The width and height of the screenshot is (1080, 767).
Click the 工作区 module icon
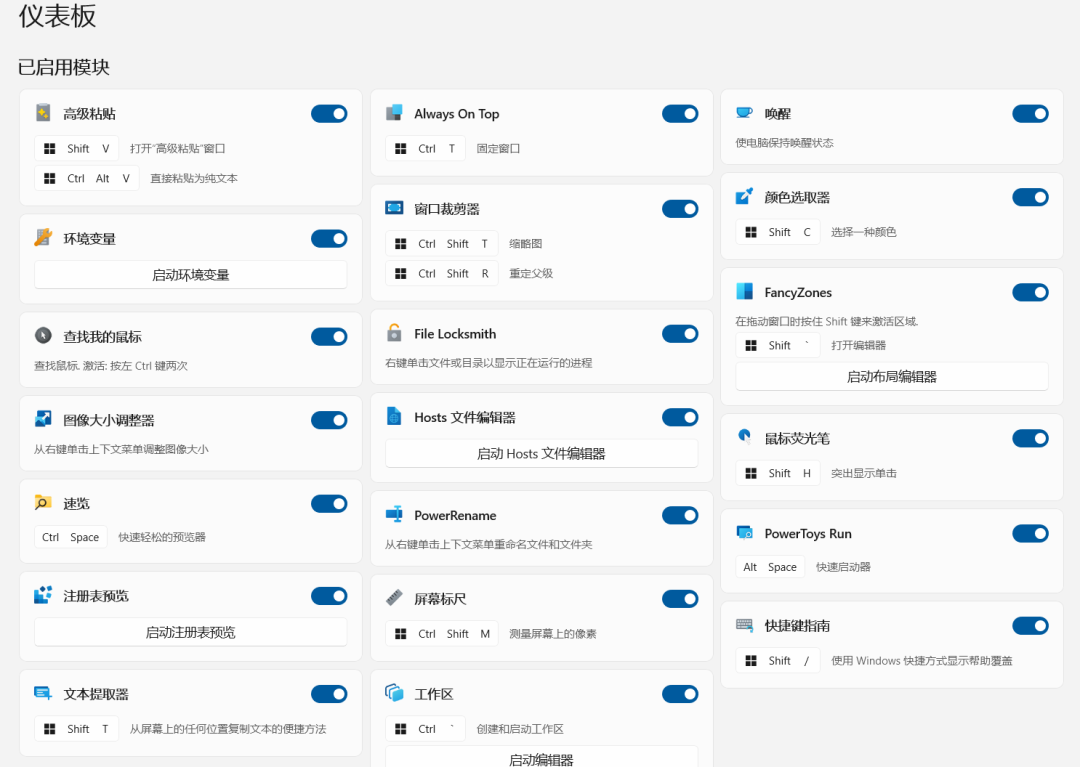394,693
